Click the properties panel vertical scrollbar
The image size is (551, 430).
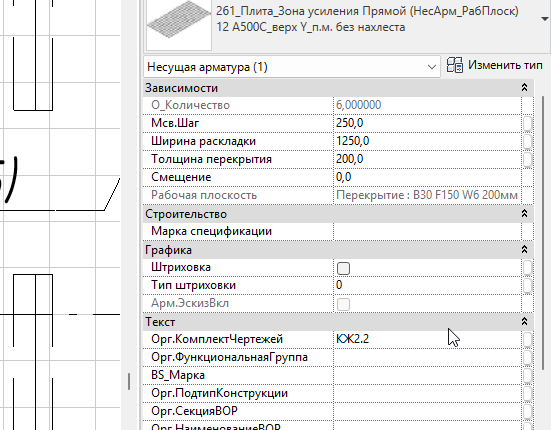[543, 232]
